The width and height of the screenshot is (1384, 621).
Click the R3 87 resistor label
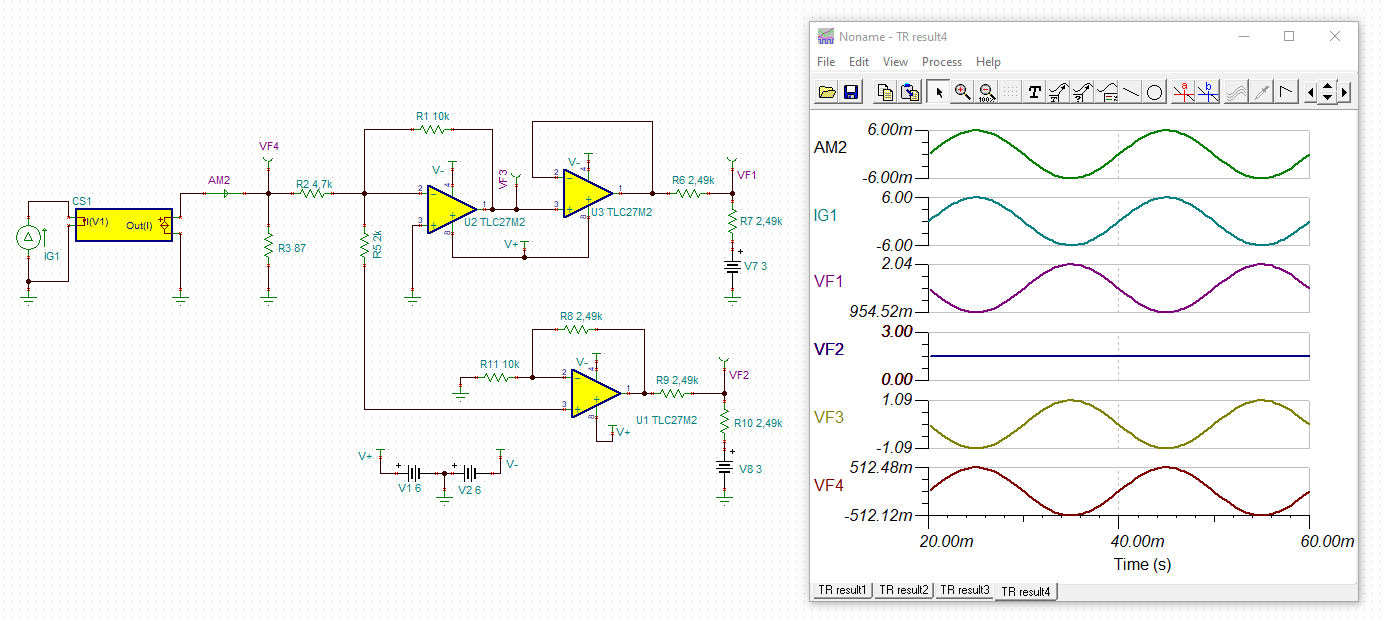(x=293, y=246)
